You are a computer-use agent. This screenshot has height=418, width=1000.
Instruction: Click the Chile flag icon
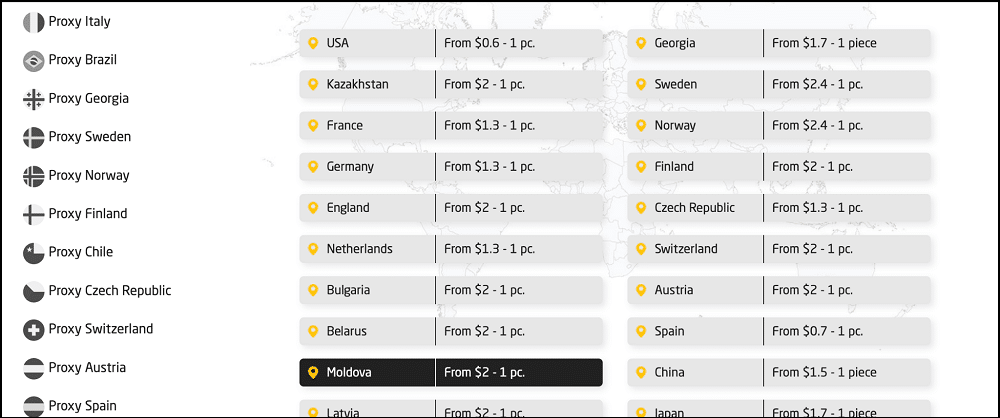coord(33,253)
